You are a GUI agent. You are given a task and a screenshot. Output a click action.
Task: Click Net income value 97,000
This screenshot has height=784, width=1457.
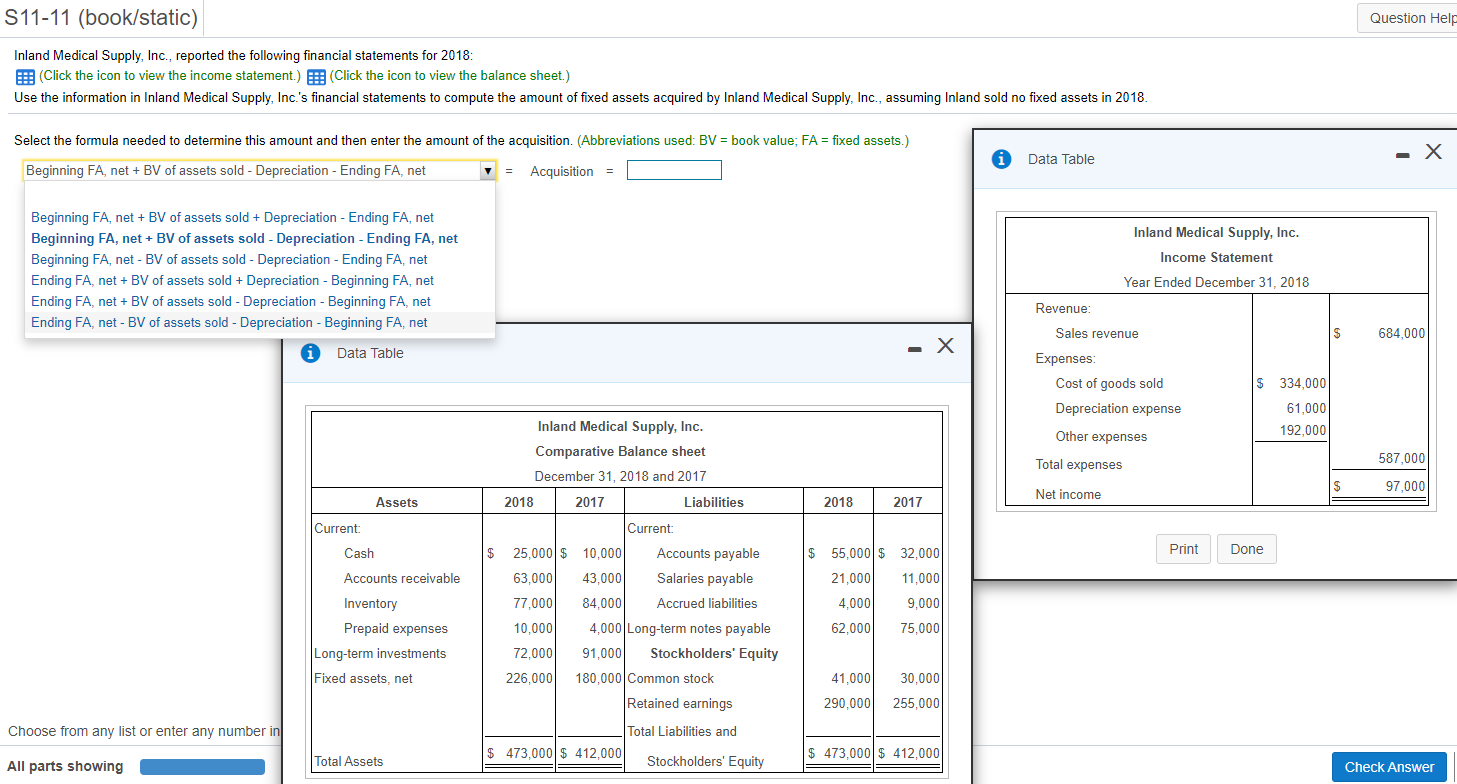click(1406, 487)
